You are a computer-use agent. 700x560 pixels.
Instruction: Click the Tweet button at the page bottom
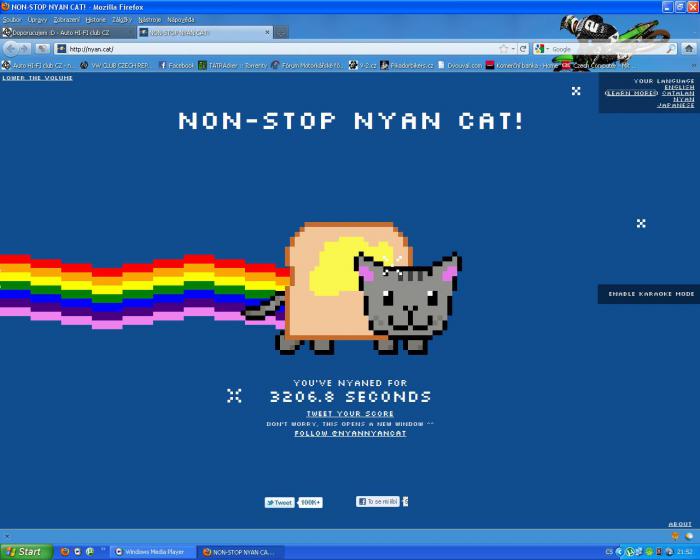(279, 502)
